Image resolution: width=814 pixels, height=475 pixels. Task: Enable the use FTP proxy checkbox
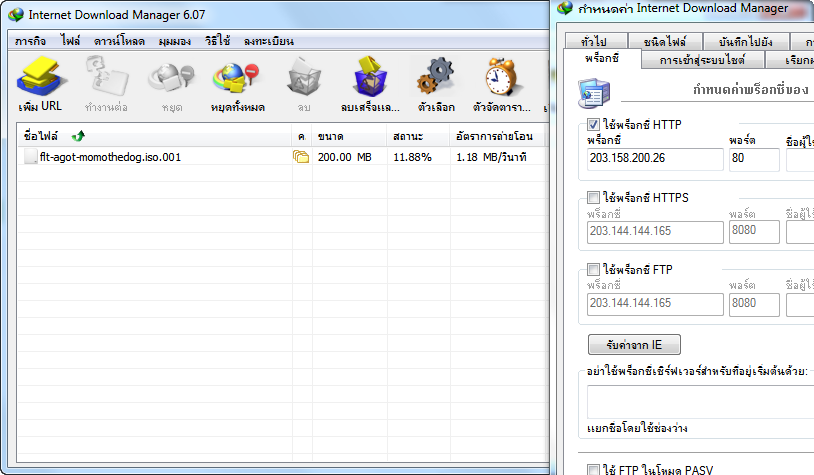[593, 269]
